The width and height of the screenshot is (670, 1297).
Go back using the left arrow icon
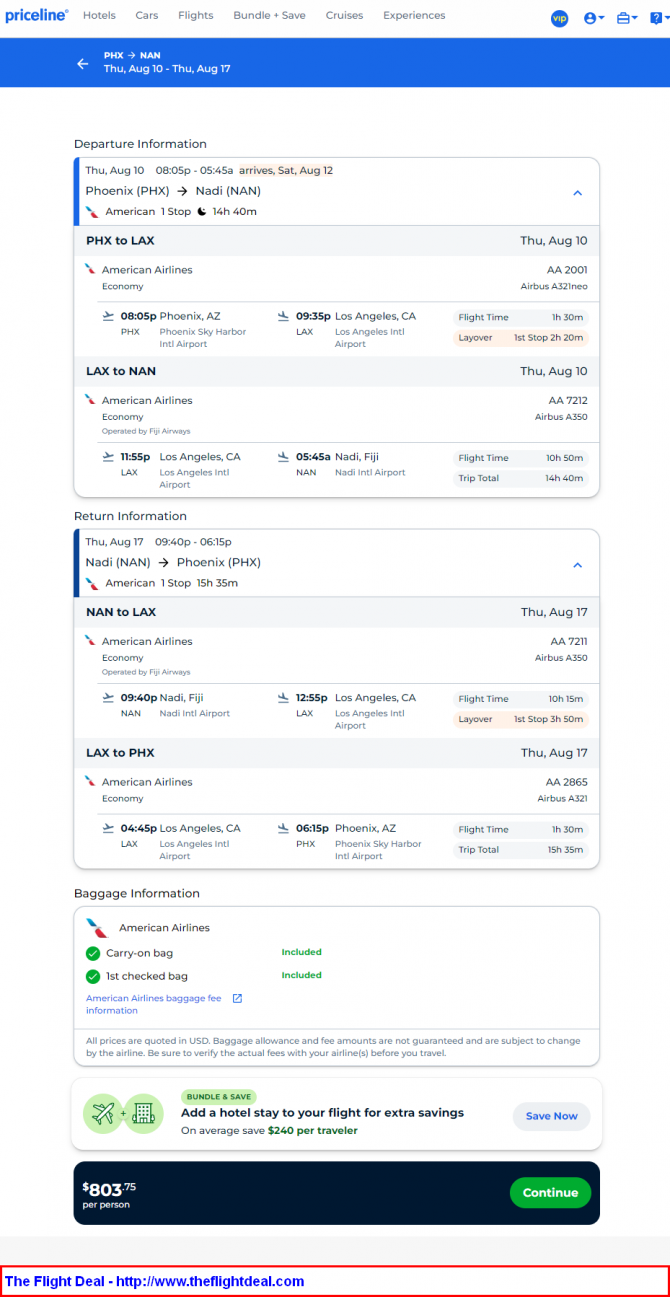pyautogui.click(x=83, y=63)
